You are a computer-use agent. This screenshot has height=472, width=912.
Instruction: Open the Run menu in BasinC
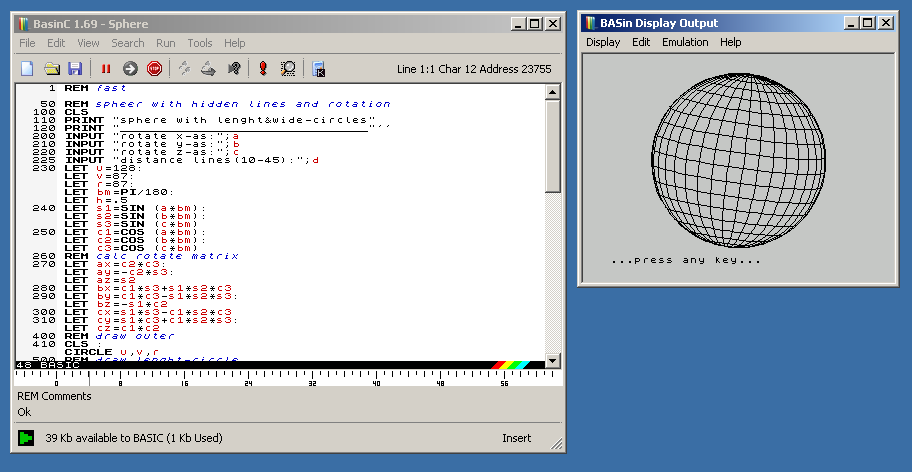pyautogui.click(x=165, y=43)
